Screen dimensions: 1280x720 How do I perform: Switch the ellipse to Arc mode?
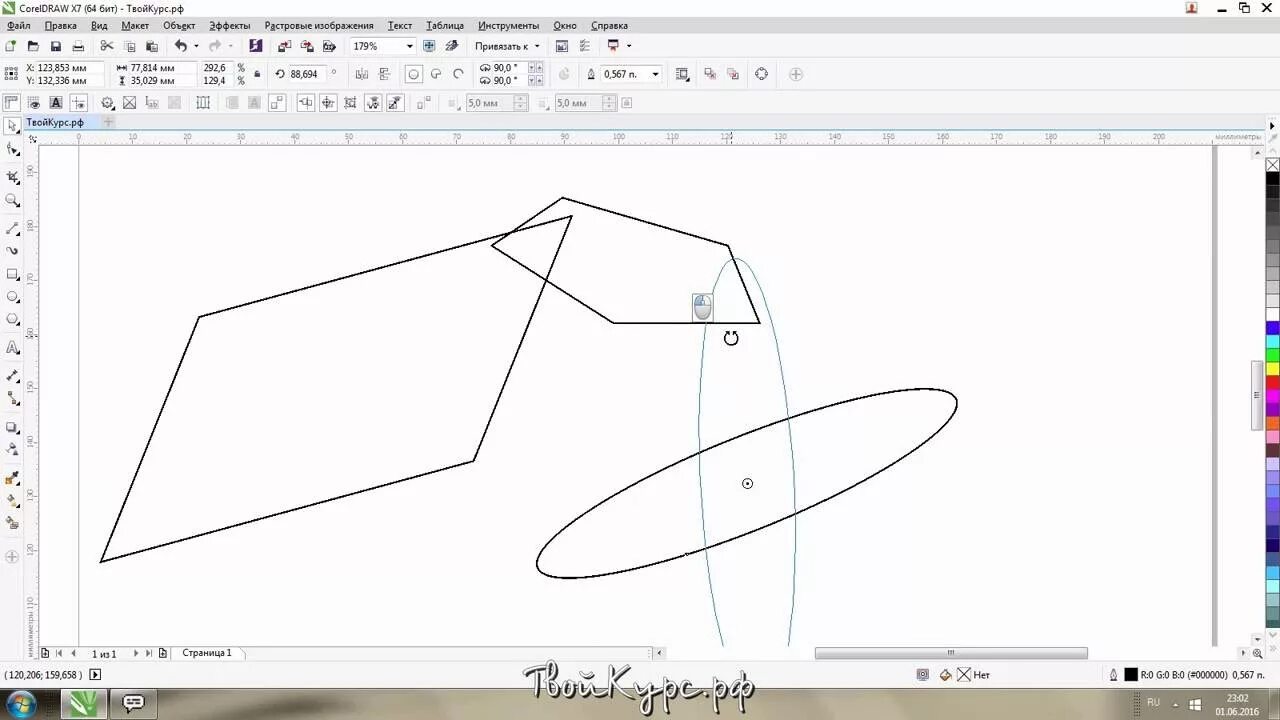[x=457, y=73]
